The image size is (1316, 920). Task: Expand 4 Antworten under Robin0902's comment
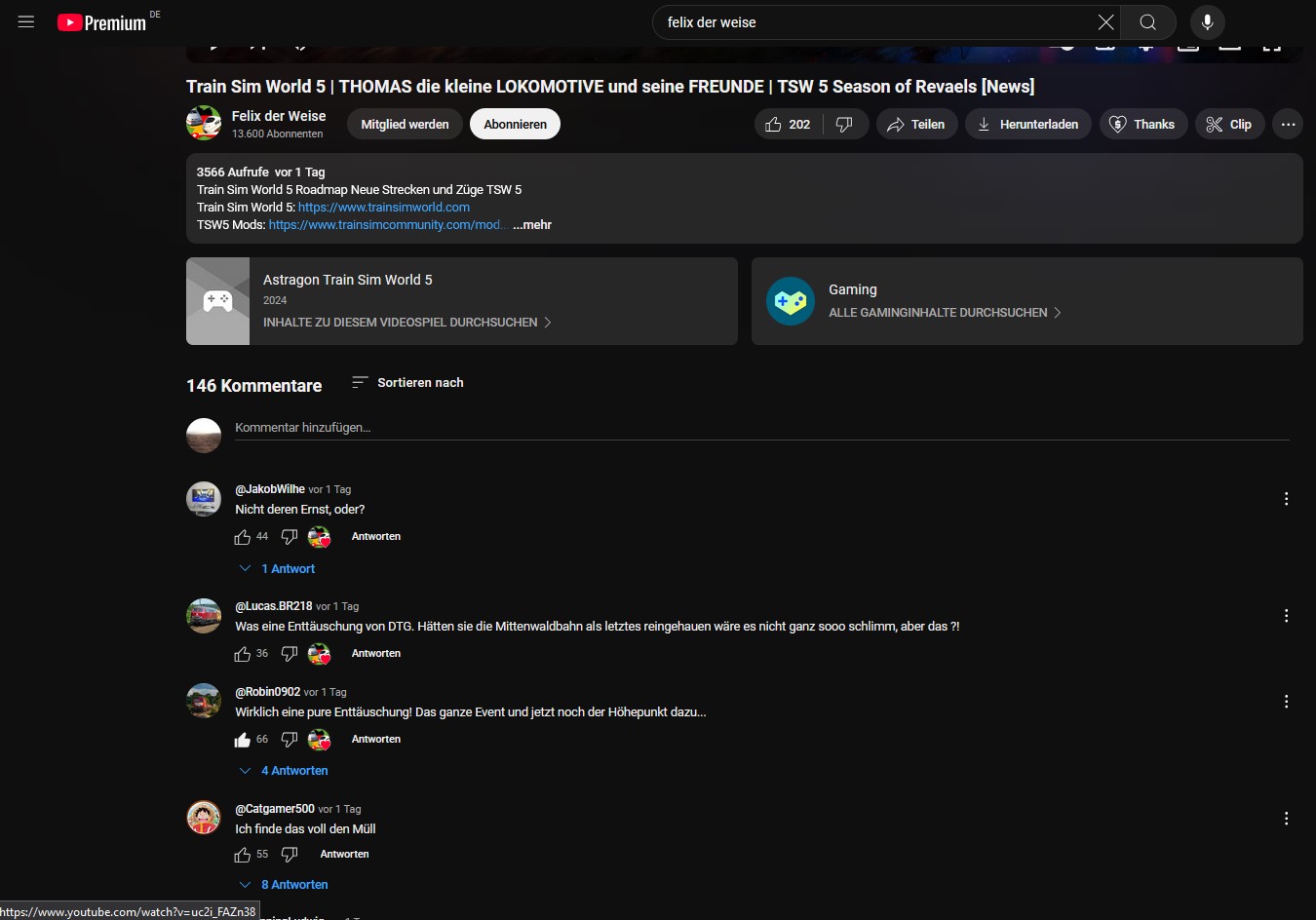tap(284, 771)
